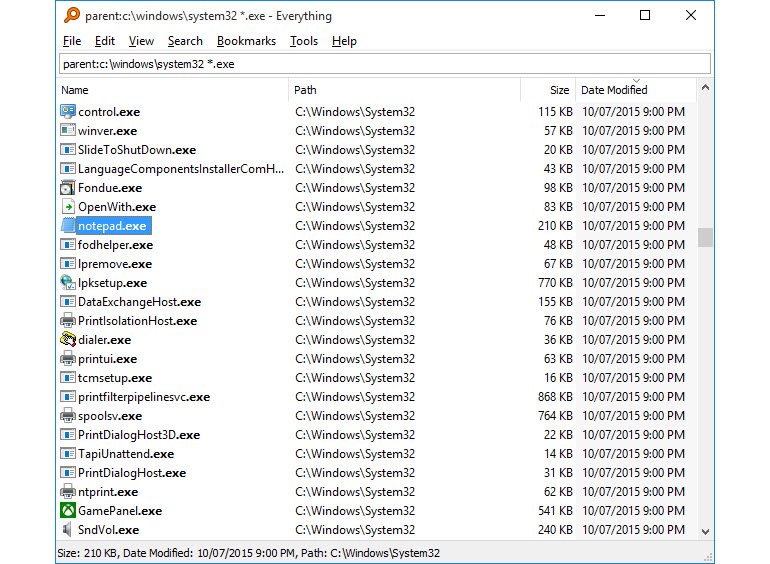
Task: Click the control.exe file icon
Action: (x=68, y=112)
